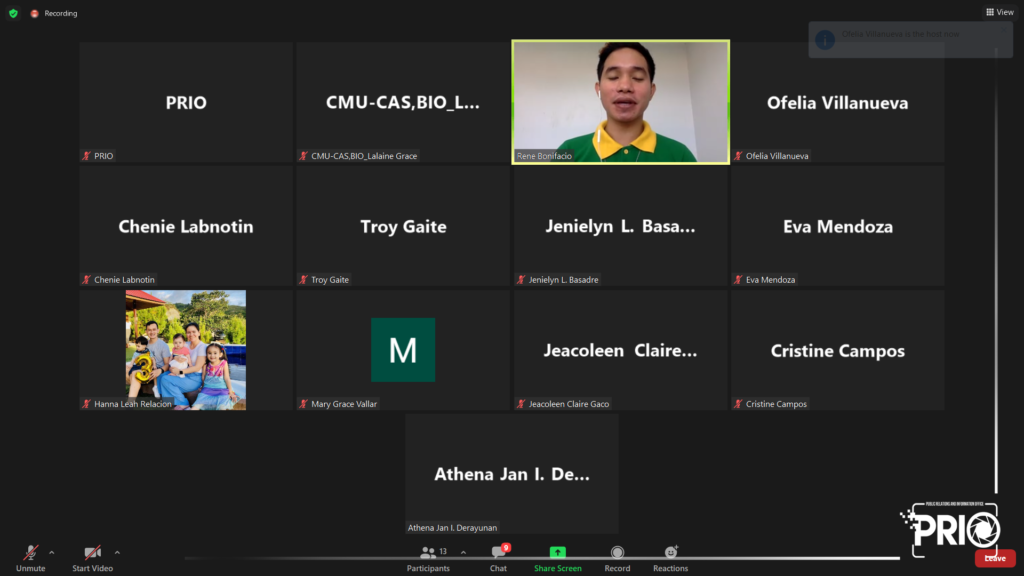The image size is (1024, 576).
Task: Click the Record icon
Action: click(x=617, y=553)
